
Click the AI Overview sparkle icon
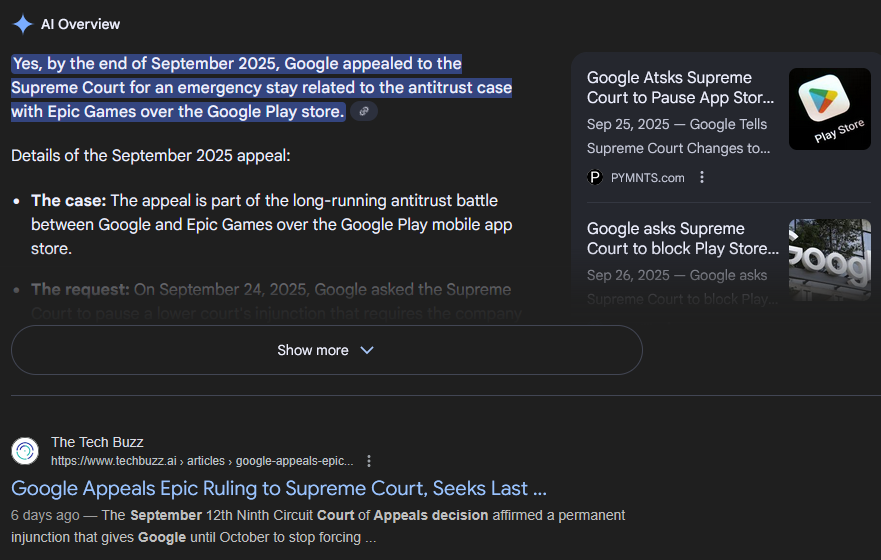coord(22,24)
